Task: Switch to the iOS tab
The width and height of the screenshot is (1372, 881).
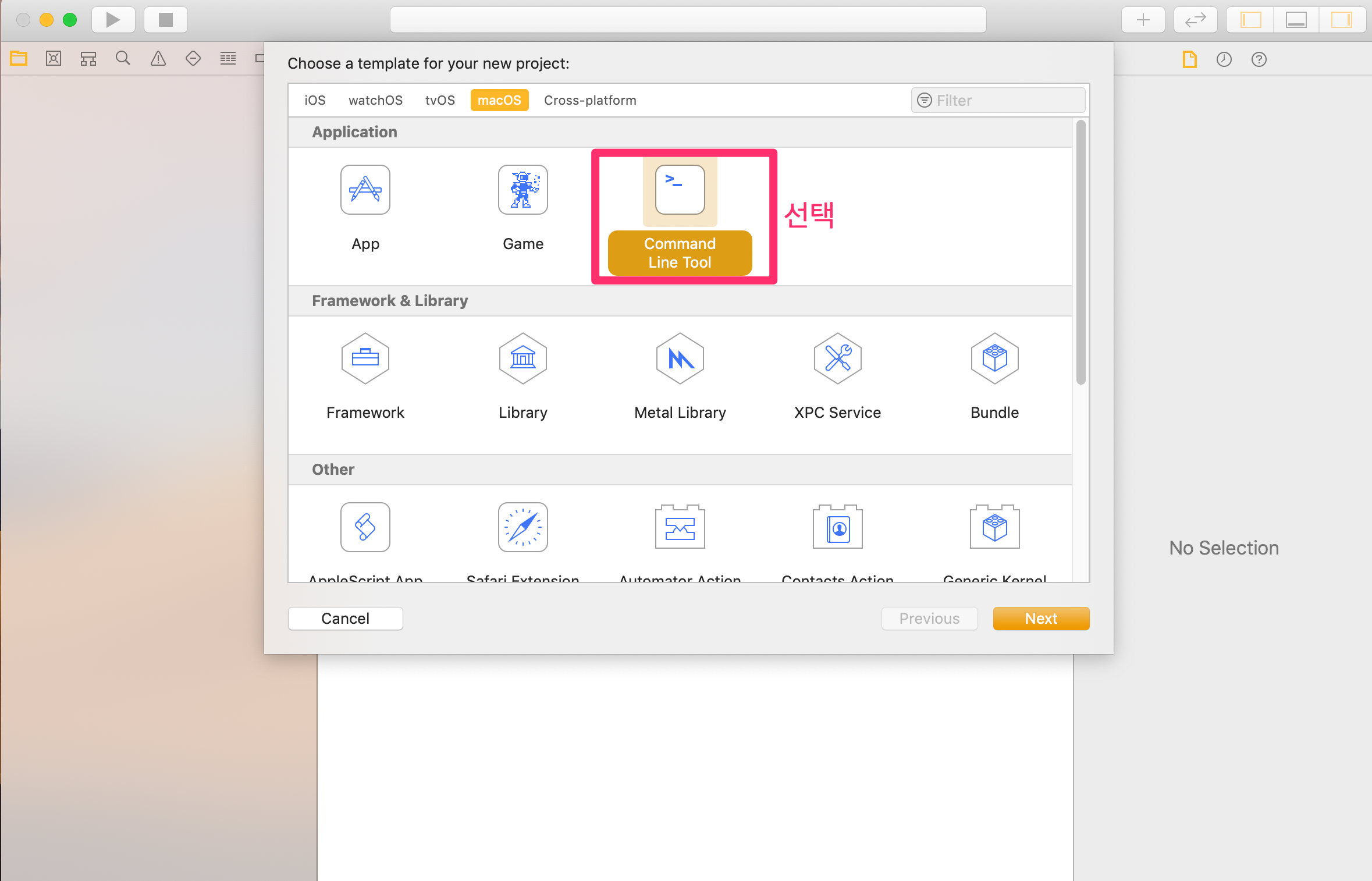Action: (315, 101)
